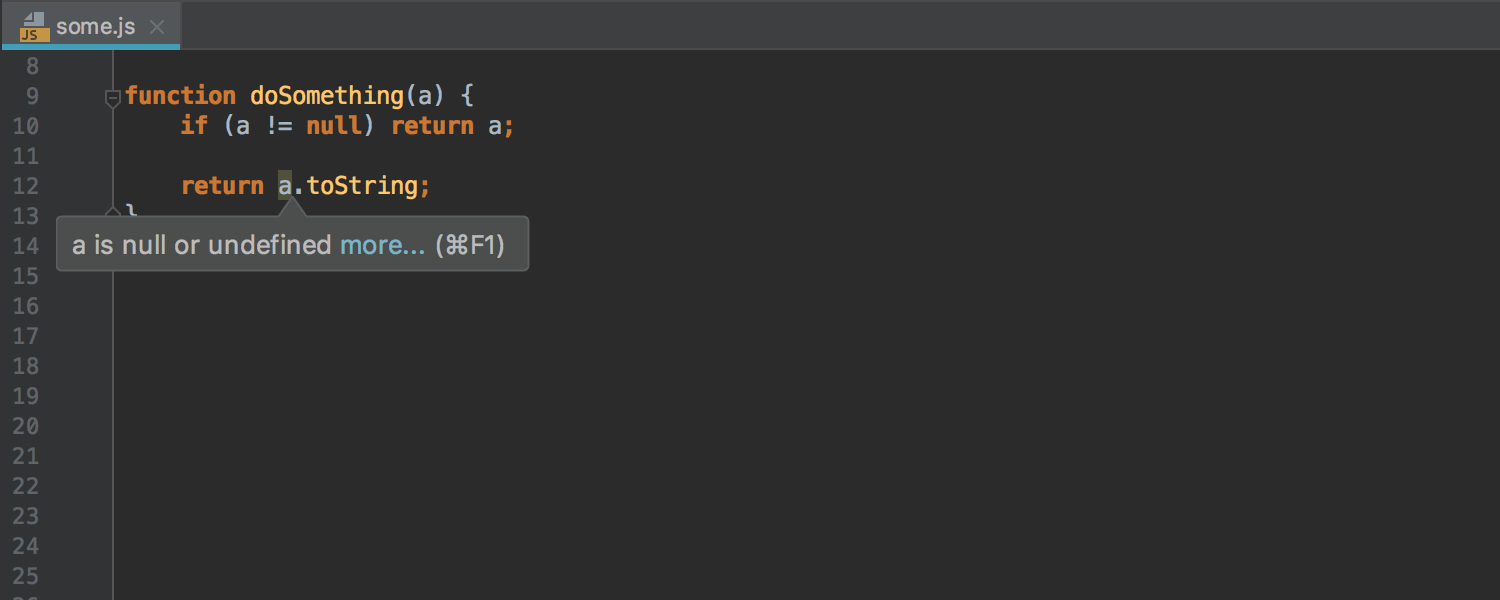
Task: Click the return keyword on line 12
Action: tap(222, 186)
